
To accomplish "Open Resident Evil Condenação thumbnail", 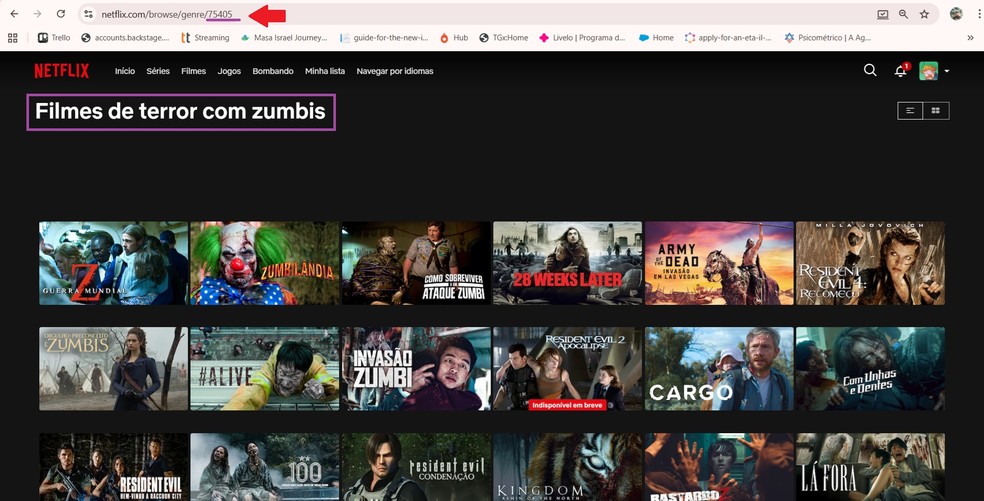I will point(416,467).
